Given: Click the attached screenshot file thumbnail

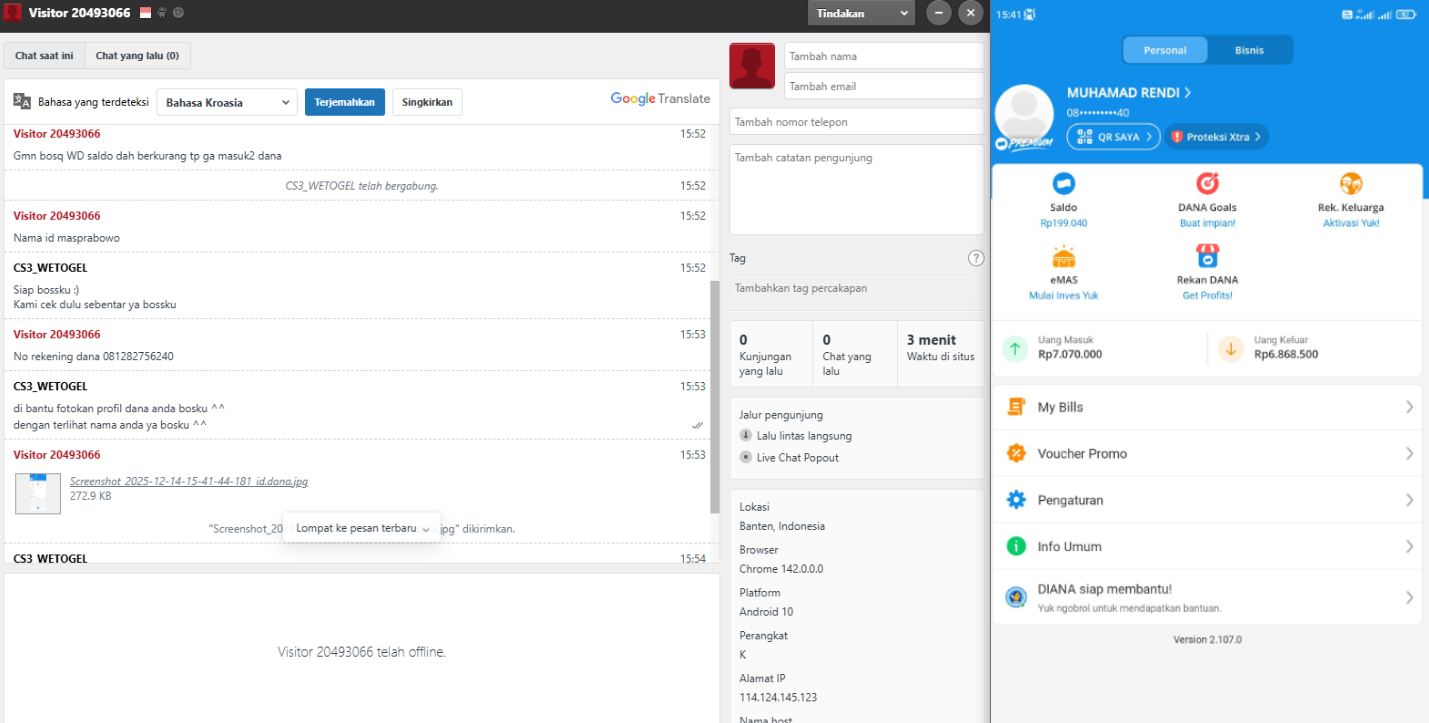Looking at the screenshot, I should click(38, 493).
